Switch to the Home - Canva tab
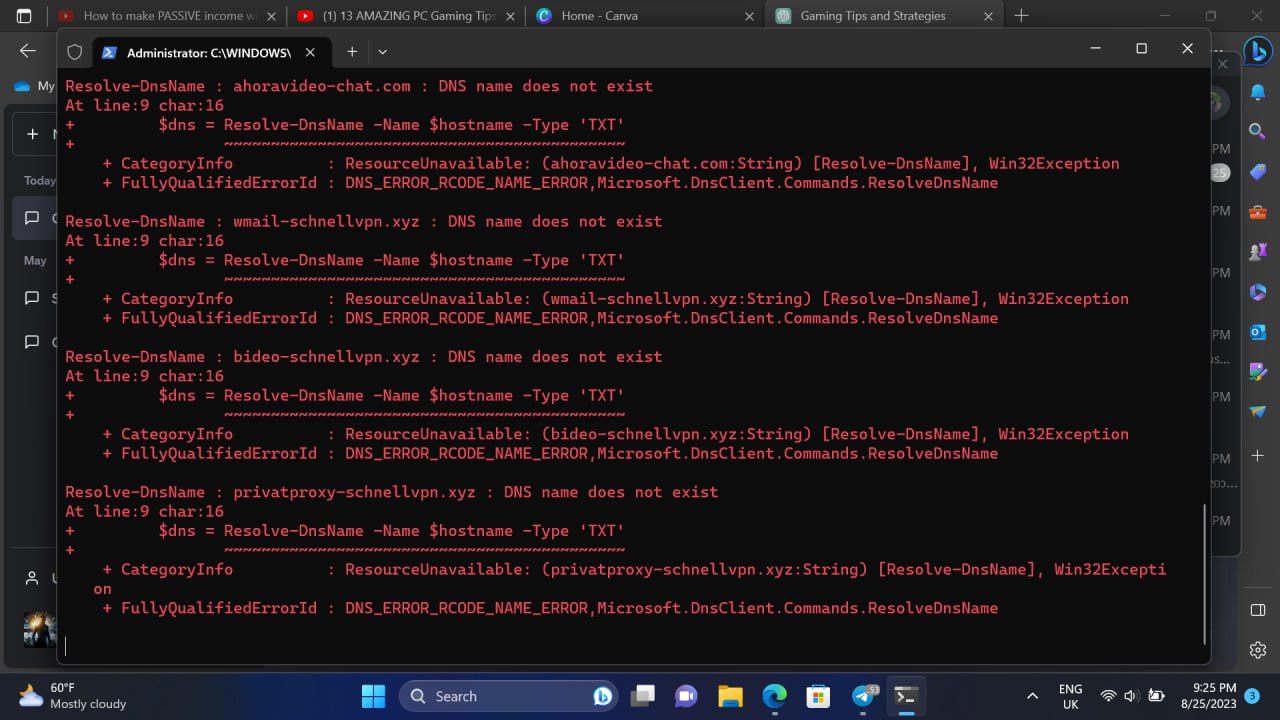This screenshot has width=1280, height=720. [646, 16]
